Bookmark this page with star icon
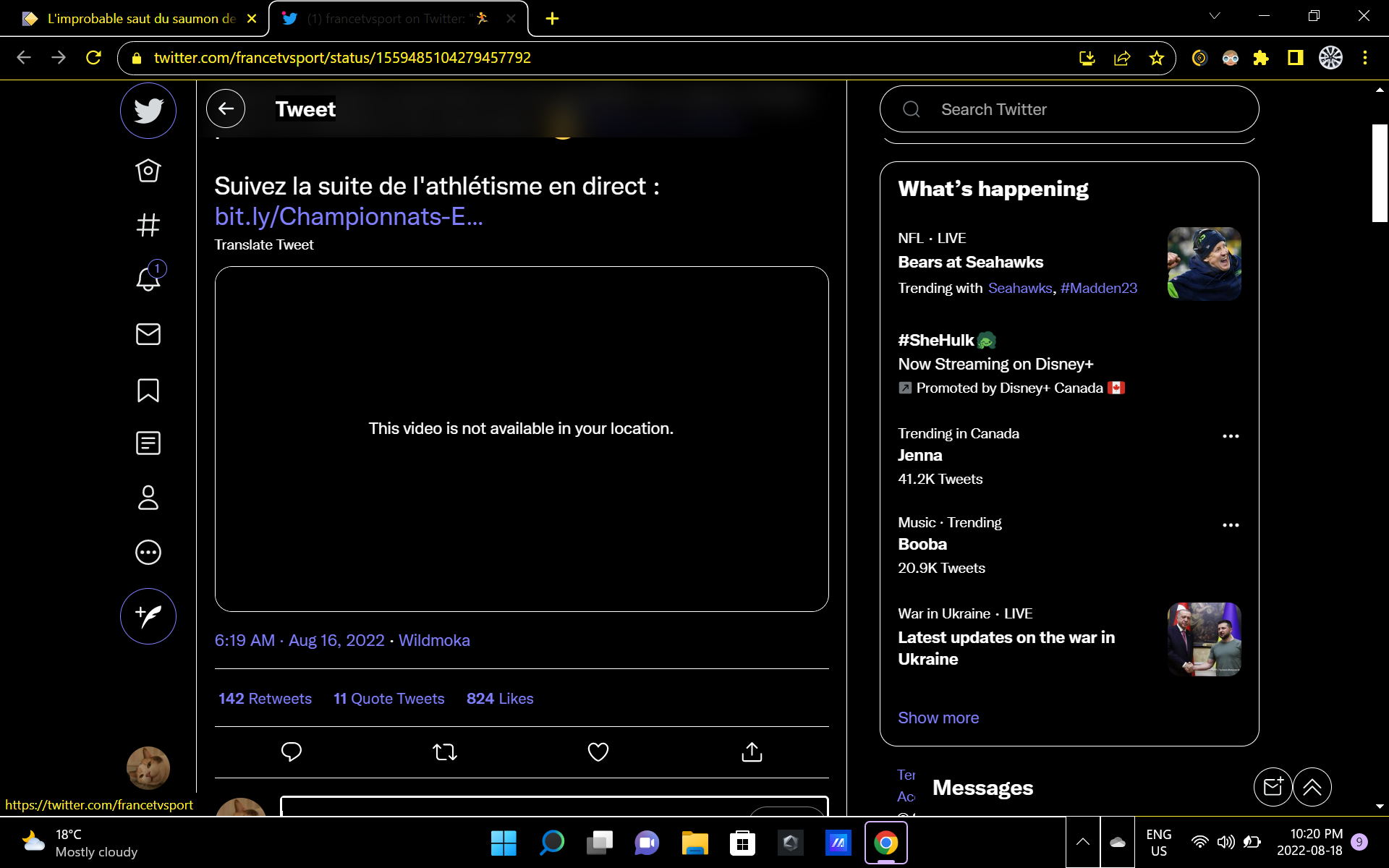Image resolution: width=1389 pixels, height=868 pixels. pos(1156,58)
